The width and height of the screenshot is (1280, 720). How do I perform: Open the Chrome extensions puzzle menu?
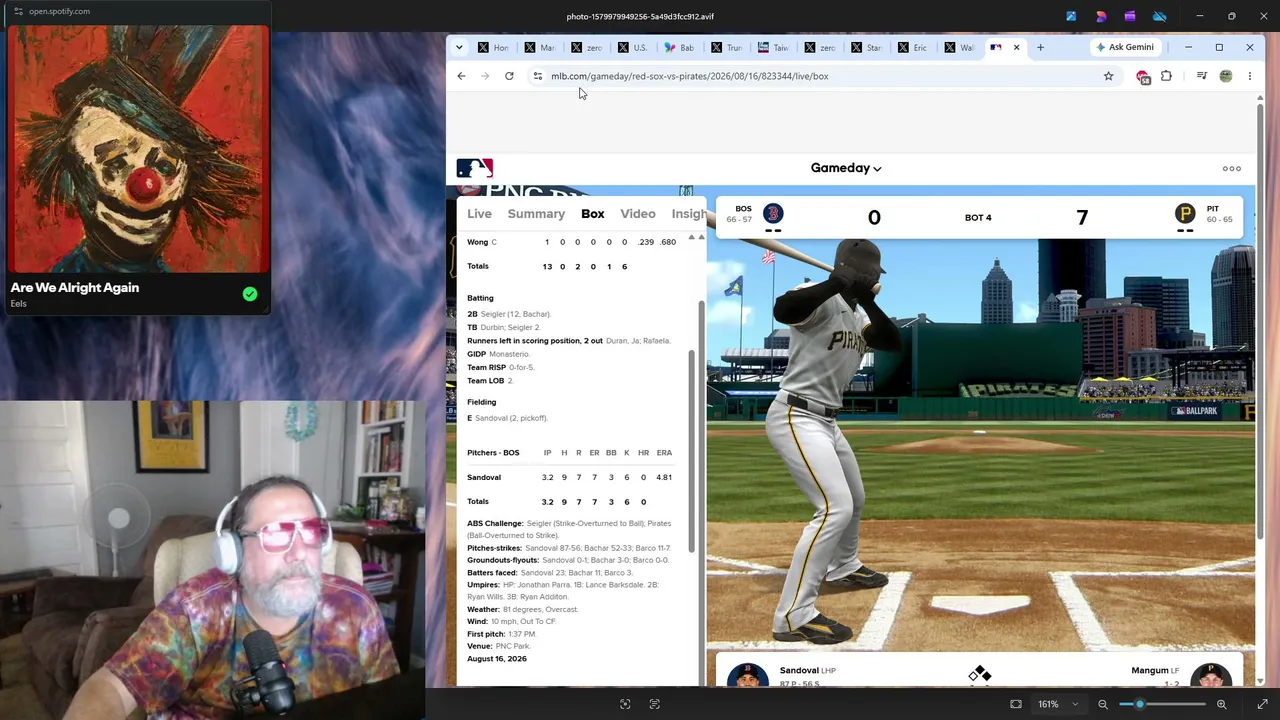pyautogui.click(x=1166, y=76)
